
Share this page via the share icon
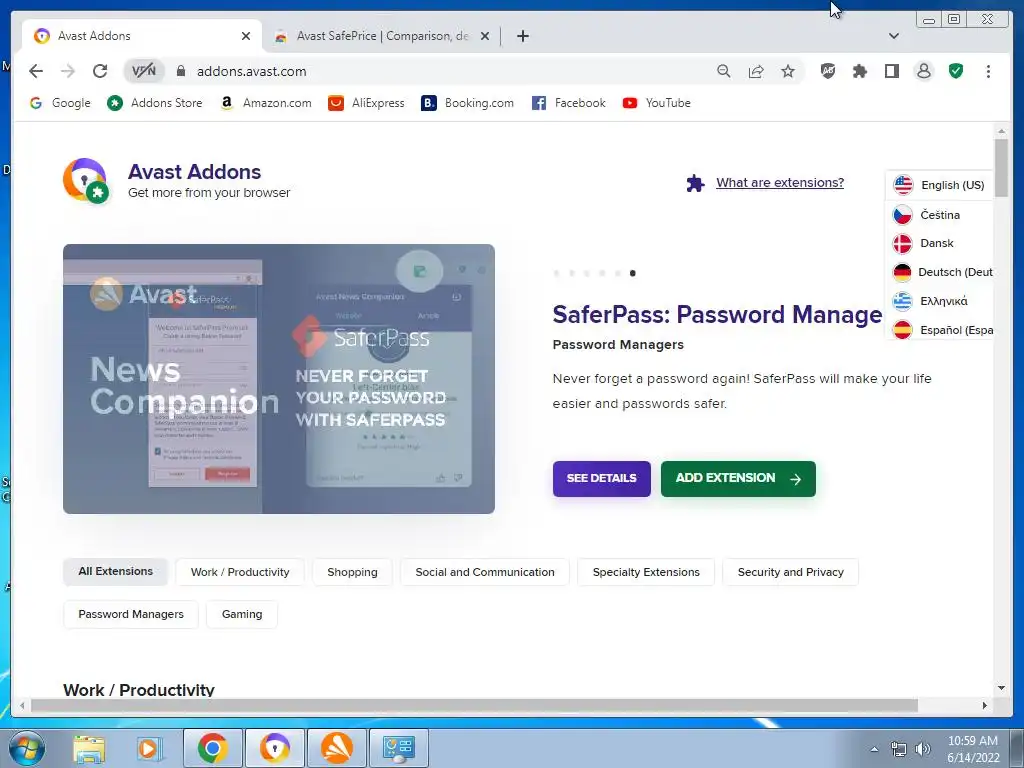756,71
